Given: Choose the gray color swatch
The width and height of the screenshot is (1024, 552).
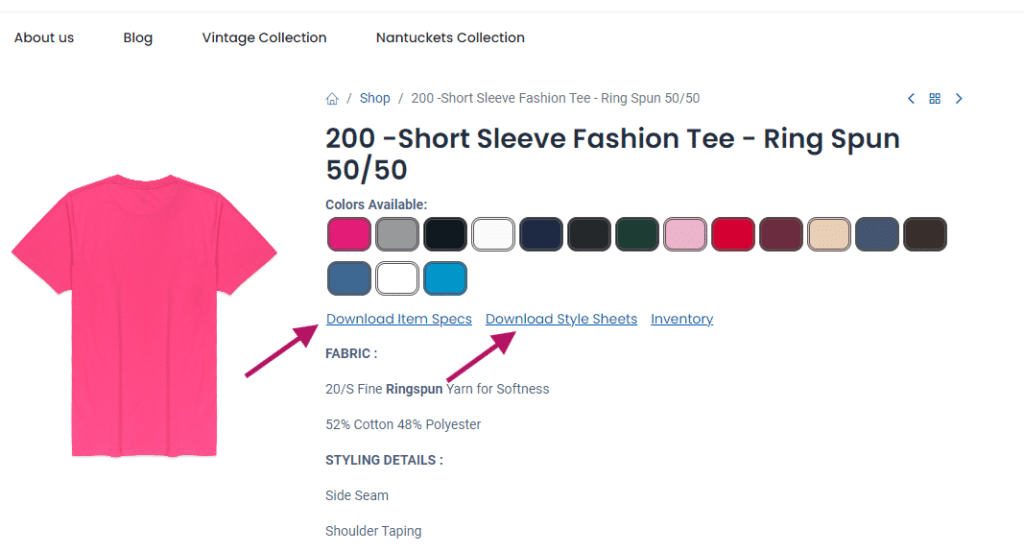Looking at the screenshot, I should 397,234.
